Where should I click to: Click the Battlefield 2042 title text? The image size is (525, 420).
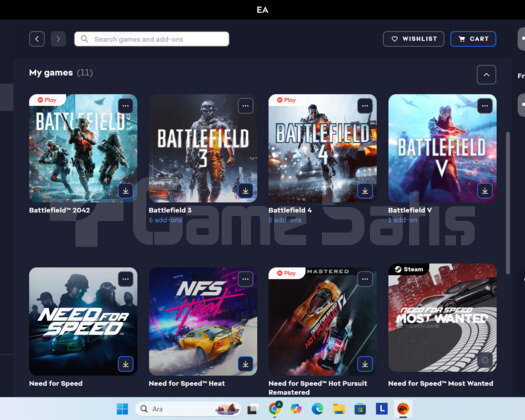[x=59, y=210]
